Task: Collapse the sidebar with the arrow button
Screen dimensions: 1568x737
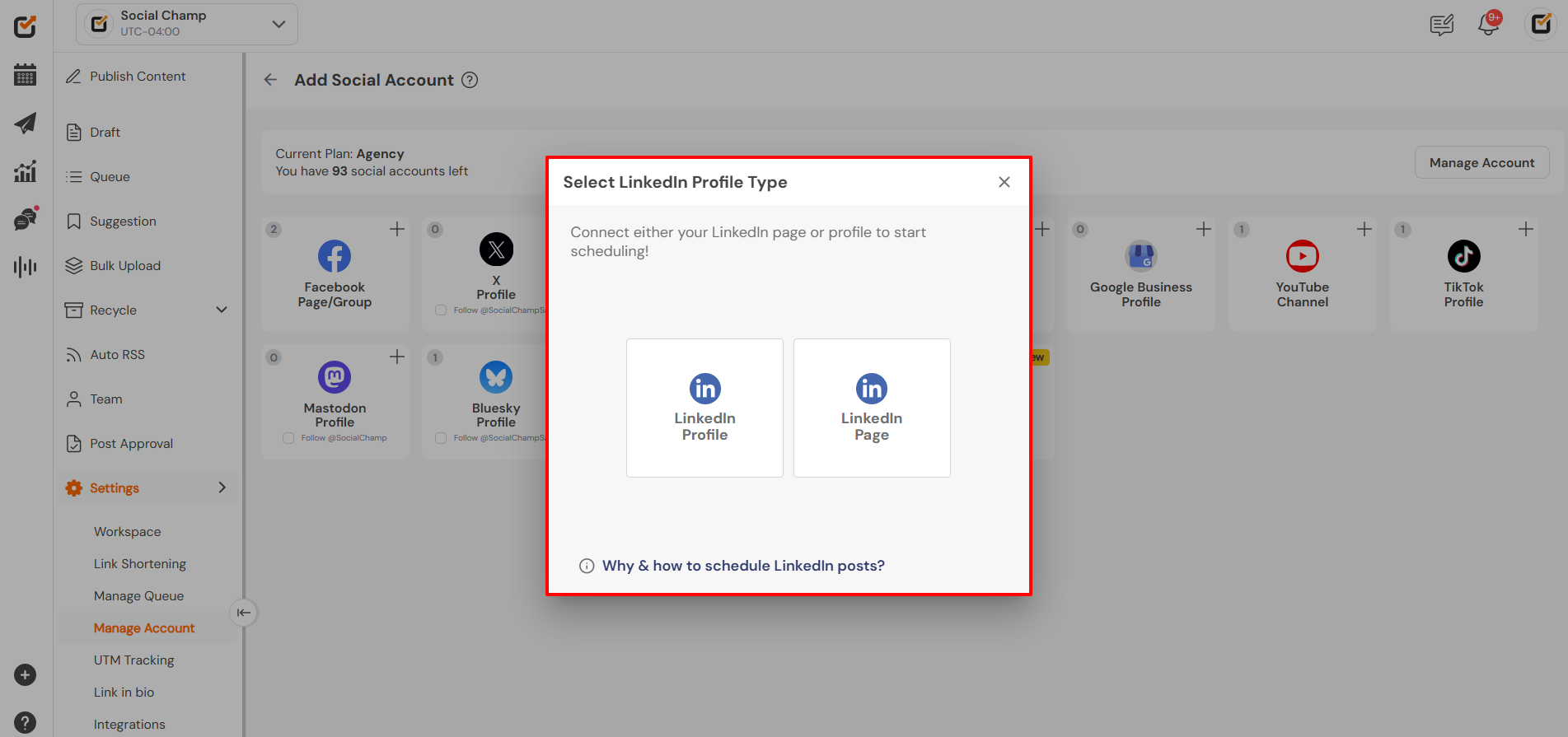Action: (x=243, y=613)
